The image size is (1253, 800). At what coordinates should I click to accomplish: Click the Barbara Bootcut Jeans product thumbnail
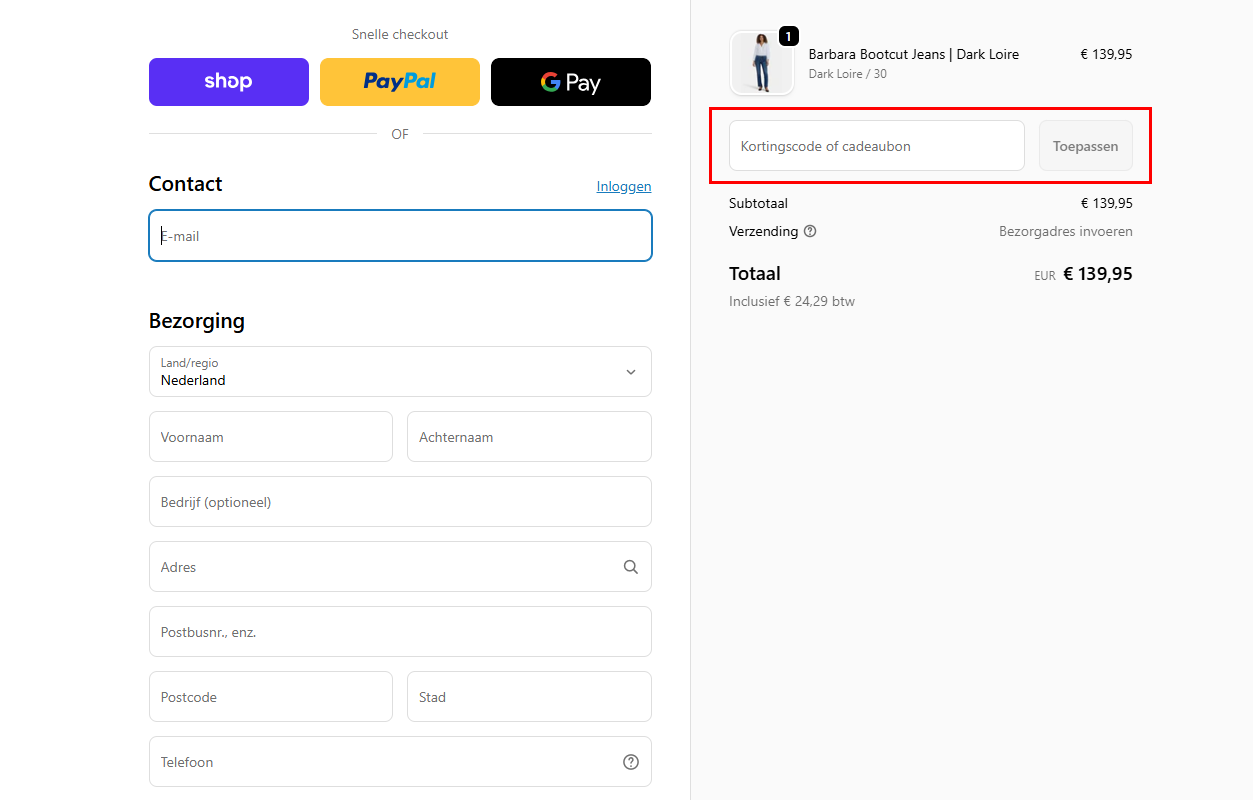point(762,63)
